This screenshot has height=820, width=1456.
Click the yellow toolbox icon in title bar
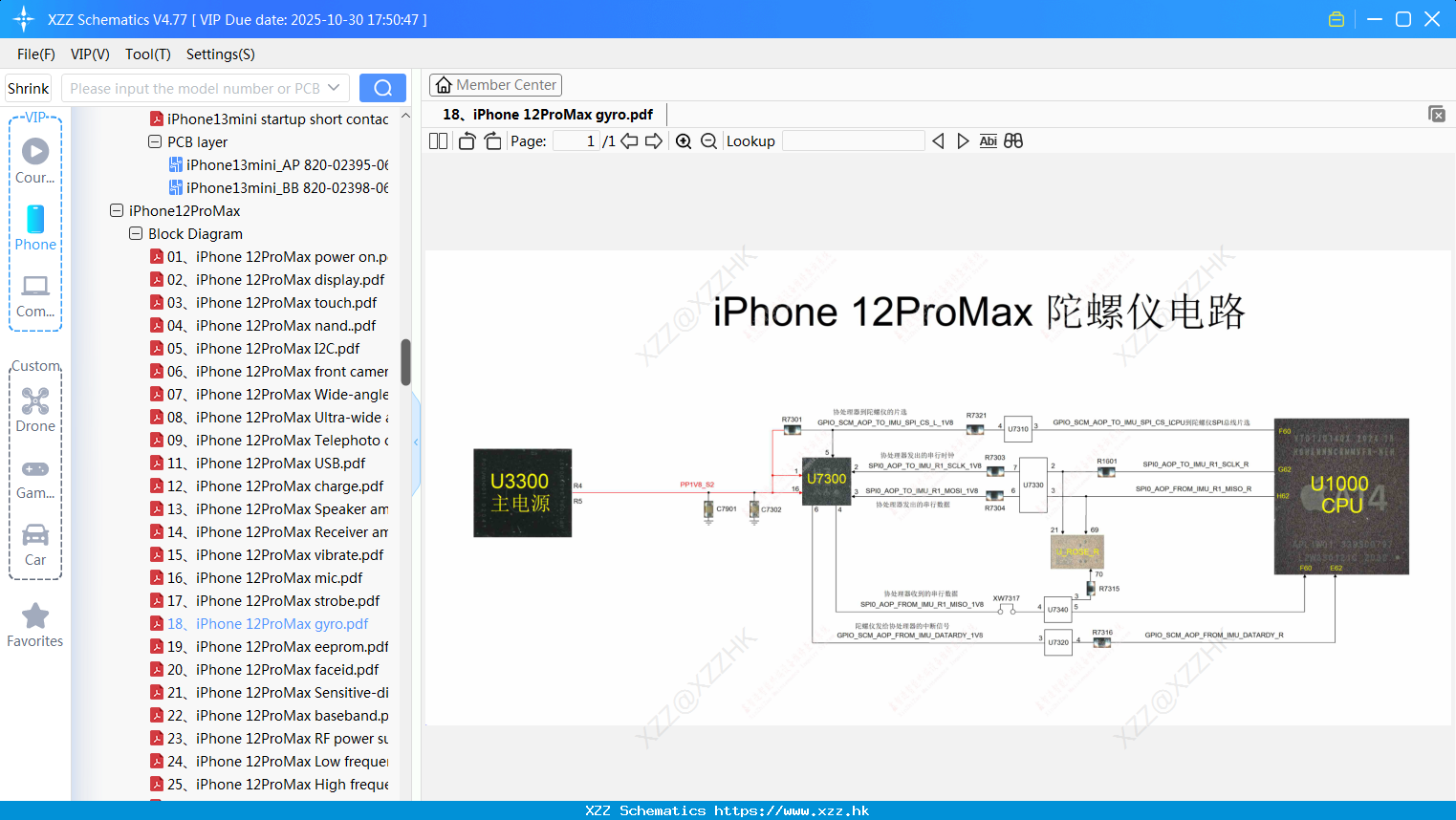1336,19
